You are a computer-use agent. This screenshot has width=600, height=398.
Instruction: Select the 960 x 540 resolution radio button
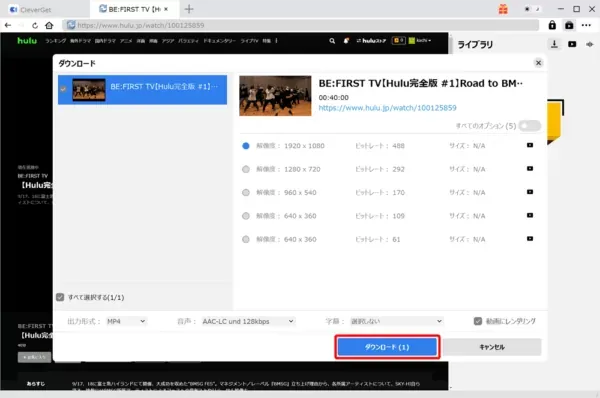click(246, 192)
